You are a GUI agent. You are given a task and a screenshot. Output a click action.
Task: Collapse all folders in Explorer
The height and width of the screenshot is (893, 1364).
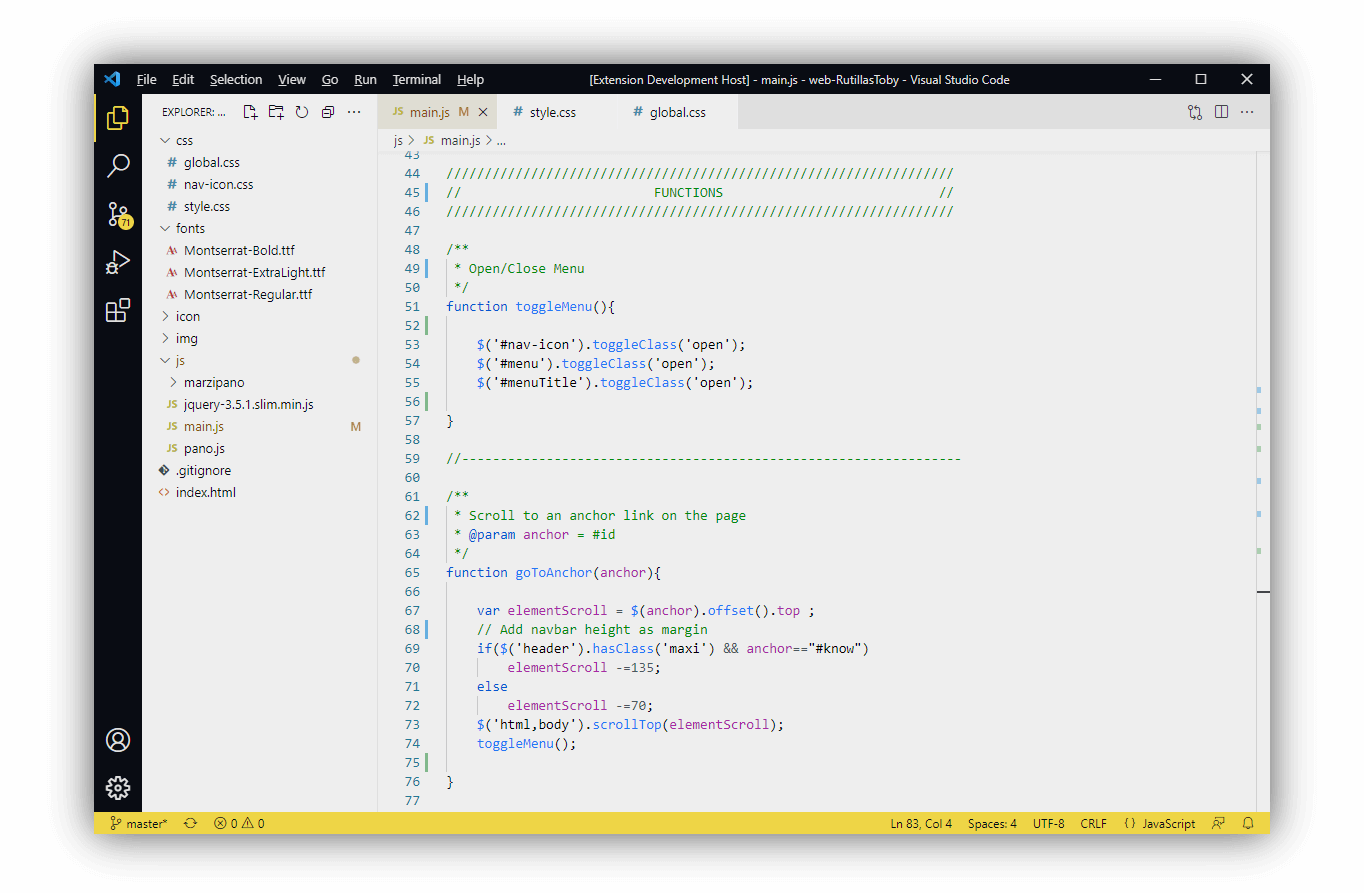pos(328,112)
